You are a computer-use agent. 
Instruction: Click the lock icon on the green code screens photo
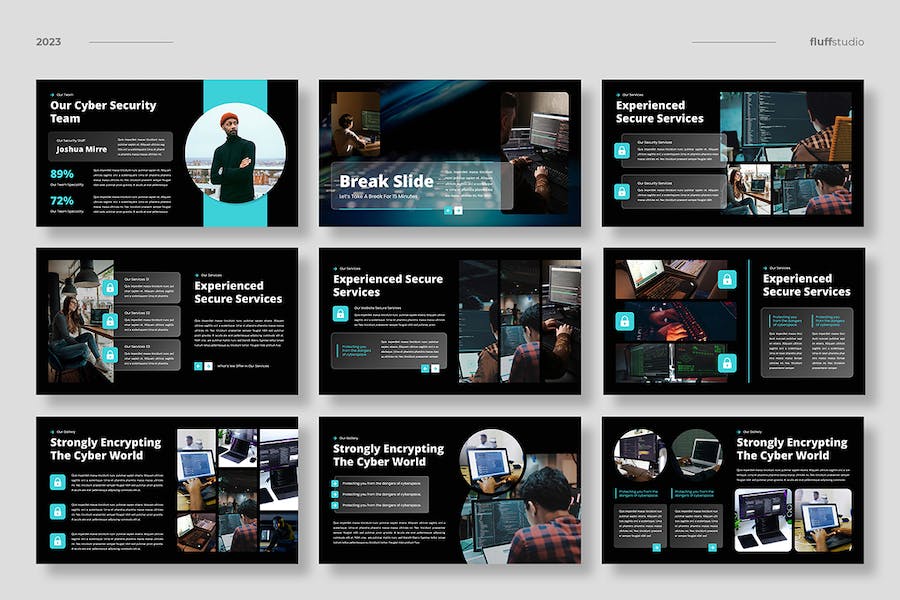coord(727,363)
